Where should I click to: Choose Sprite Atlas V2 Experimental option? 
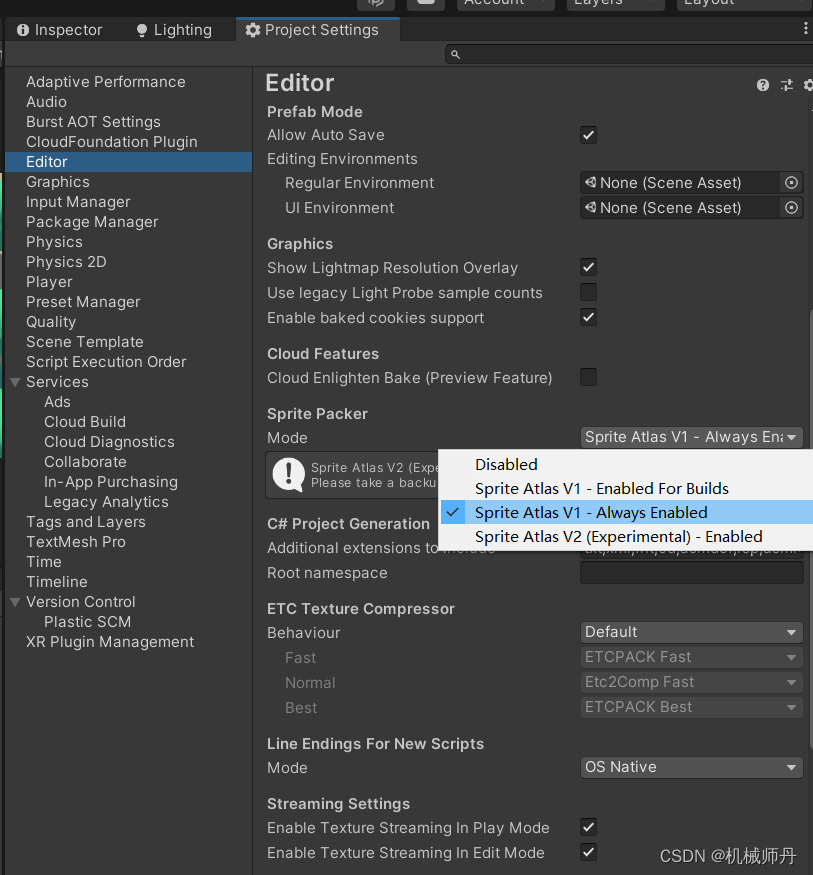point(627,536)
